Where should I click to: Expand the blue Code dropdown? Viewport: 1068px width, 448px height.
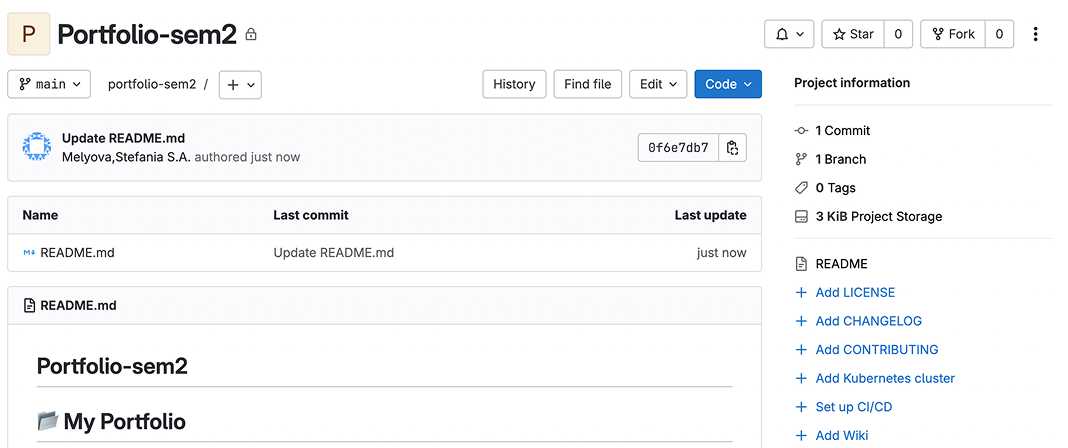[x=728, y=84]
